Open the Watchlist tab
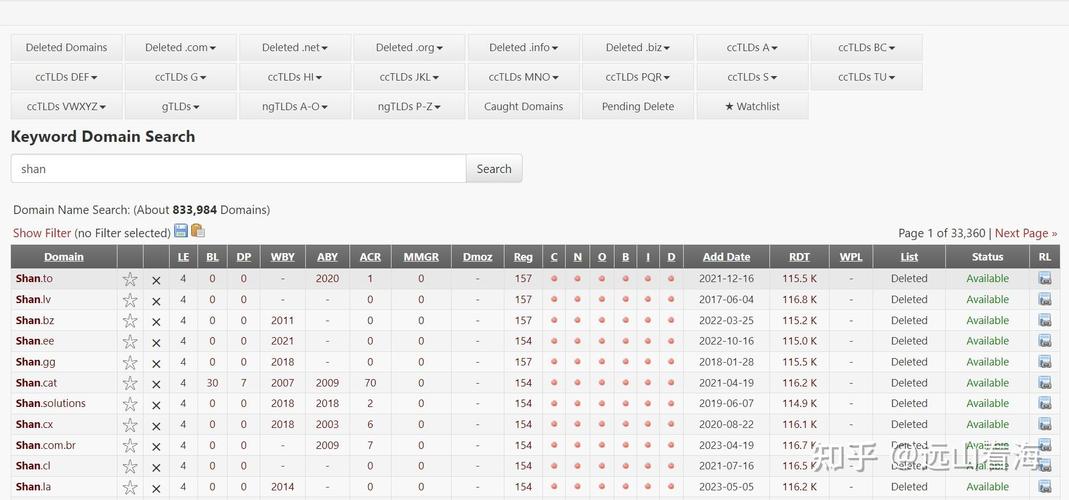Image resolution: width=1069 pixels, height=500 pixels. tap(752, 106)
